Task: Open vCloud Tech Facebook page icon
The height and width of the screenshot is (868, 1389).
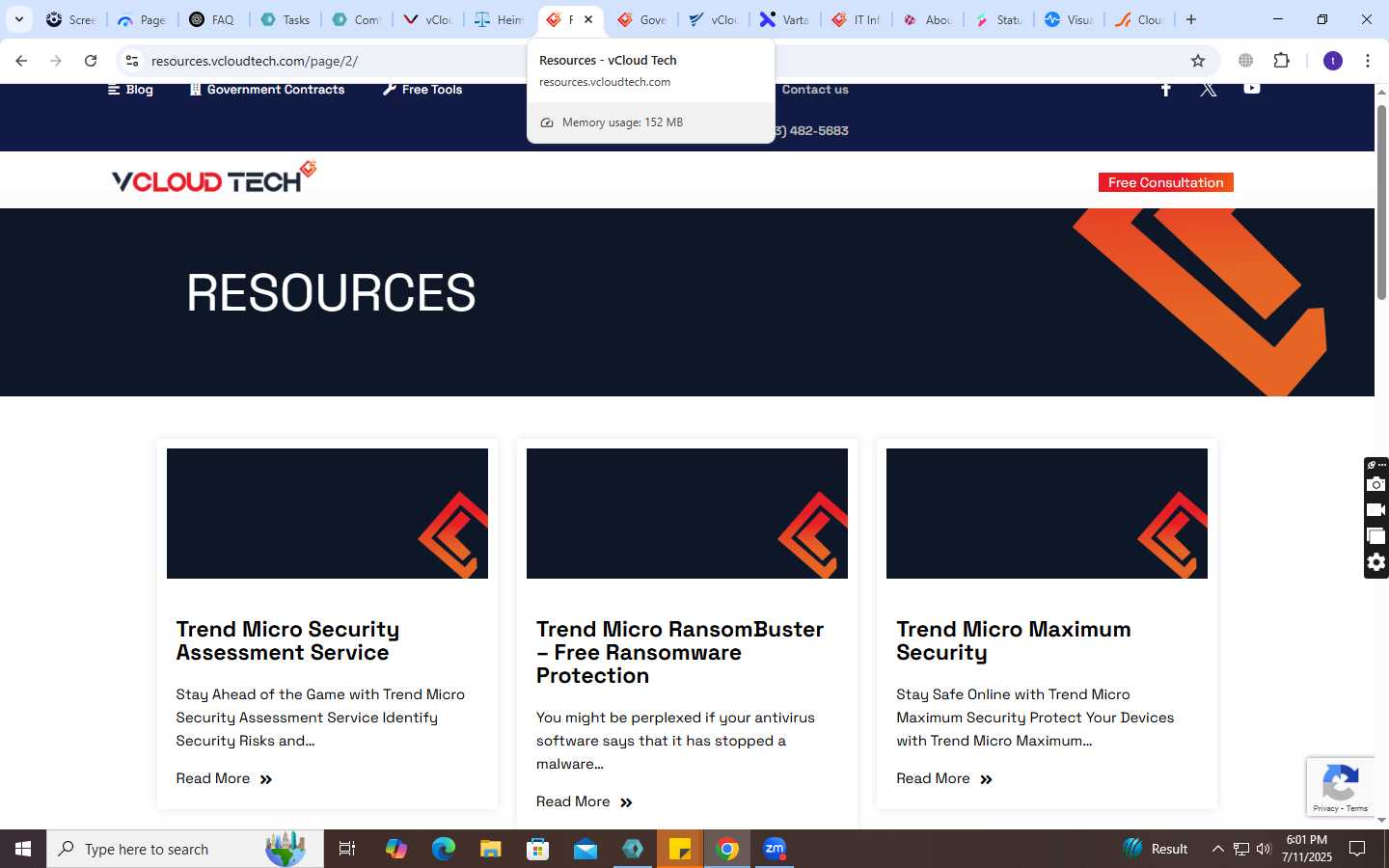Action: click(x=1165, y=89)
